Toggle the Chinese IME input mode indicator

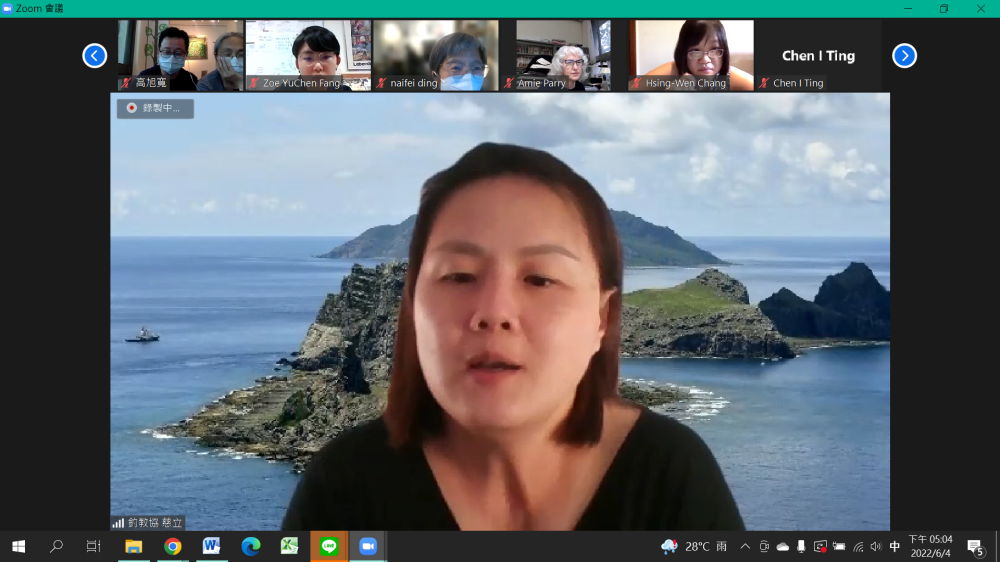(x=895, y=546)
